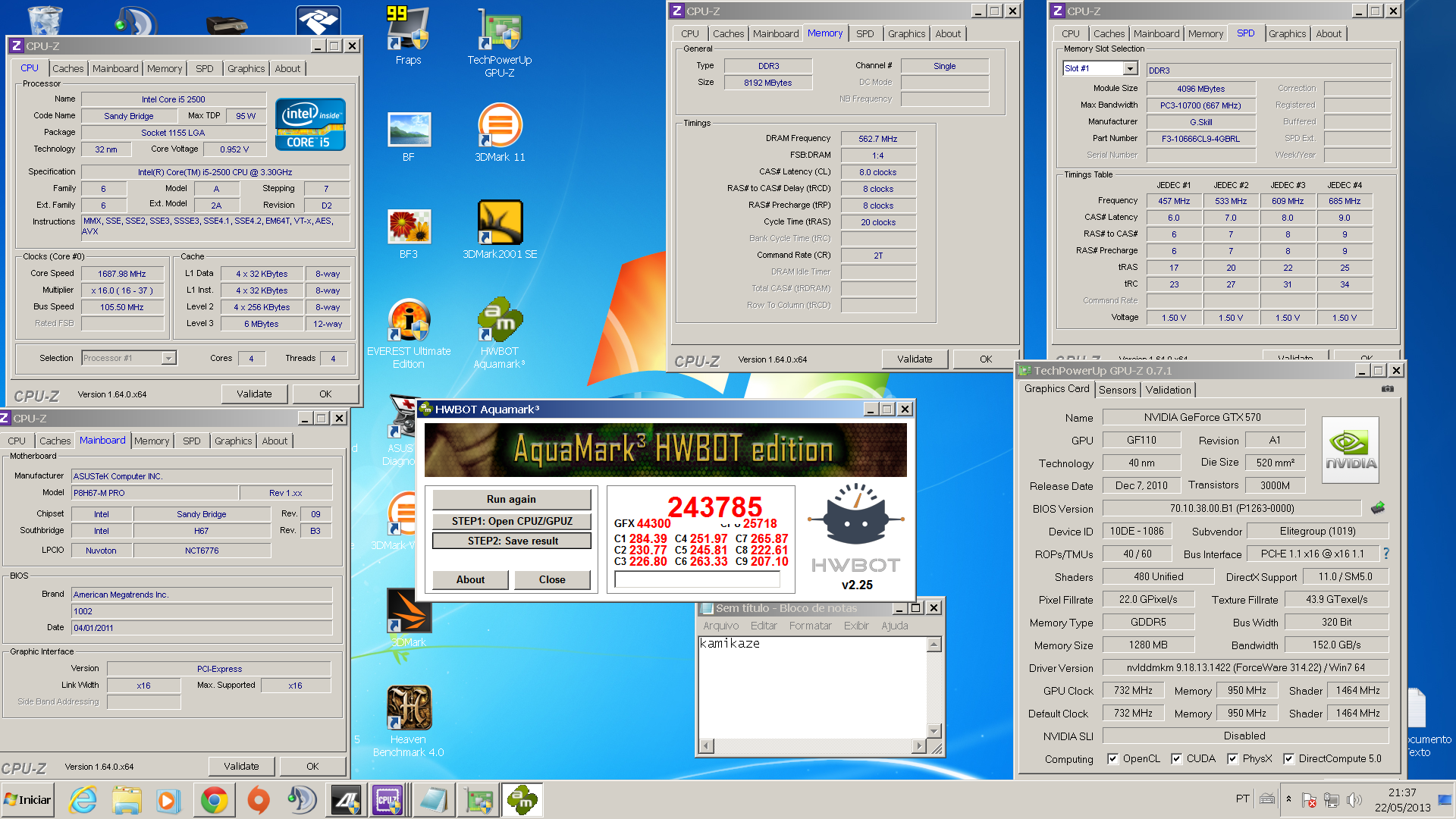Show hidden tray icons arrow
Viewport: 1456px width, 819px height.
[1288, 799]
